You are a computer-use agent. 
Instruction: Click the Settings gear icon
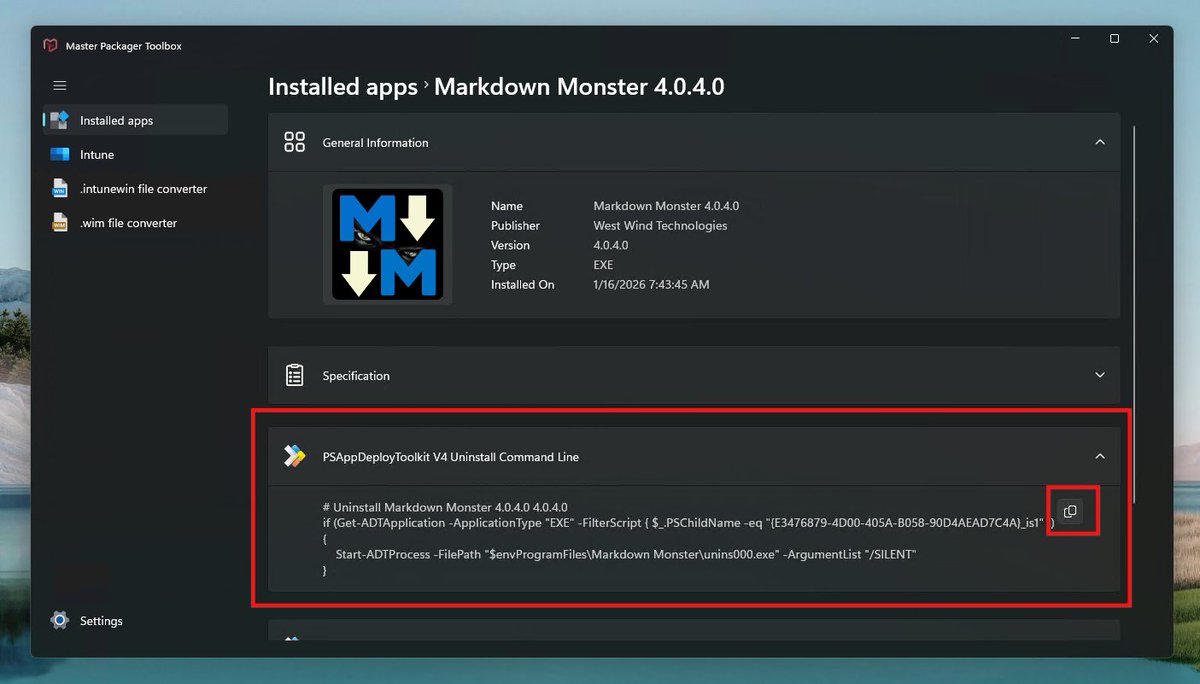click(x=60, y=620)
